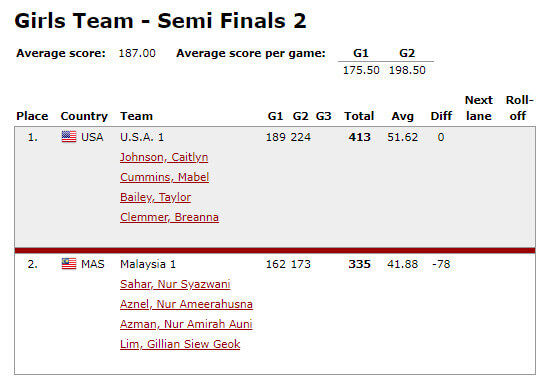The width and height of the screenshot is (544, 383).
Task: Click the Girls Team Semi Finals 2 heading
Action: [x=161, y=21]
